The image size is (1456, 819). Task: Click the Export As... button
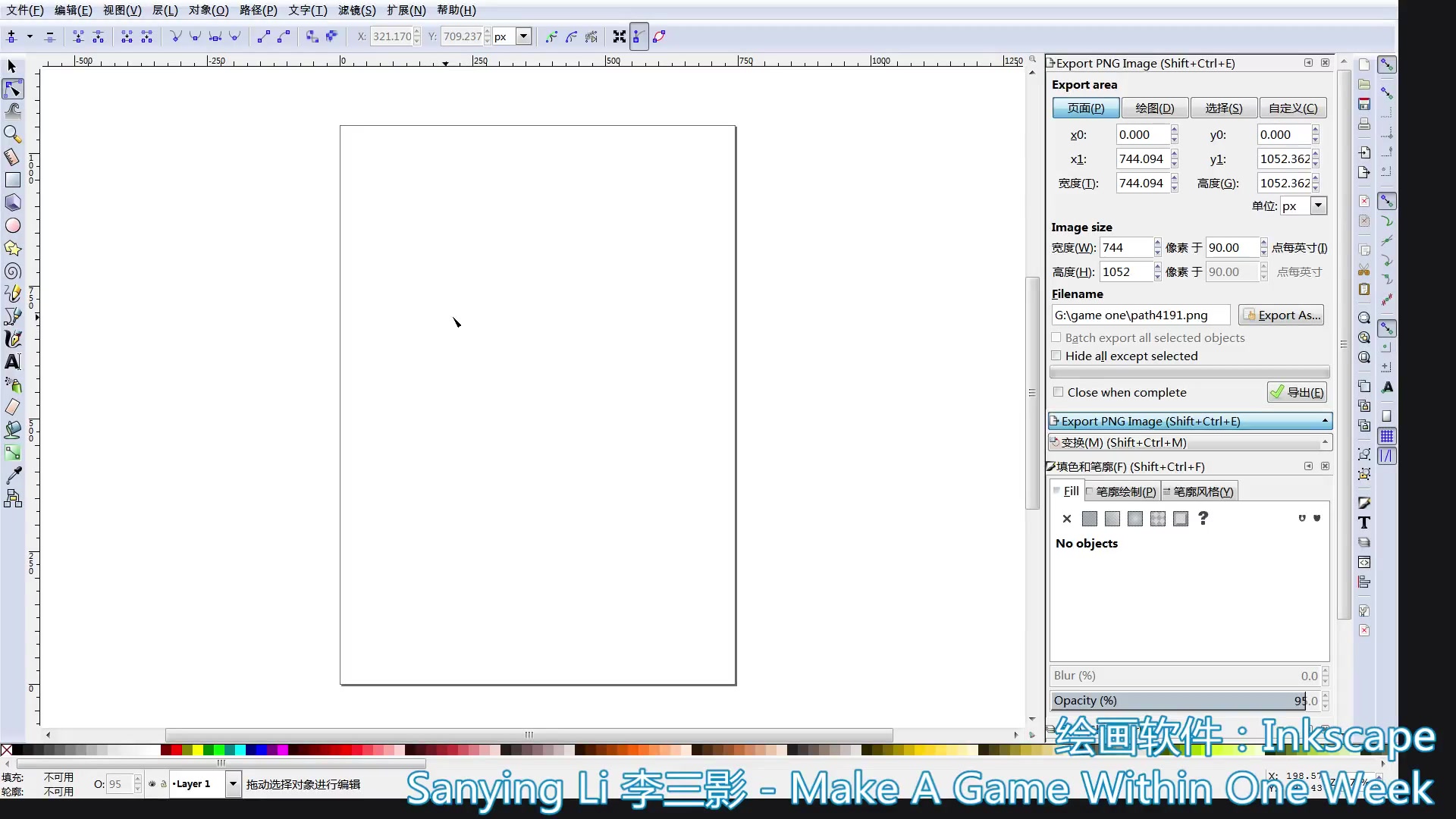(x=1282, y=315)
